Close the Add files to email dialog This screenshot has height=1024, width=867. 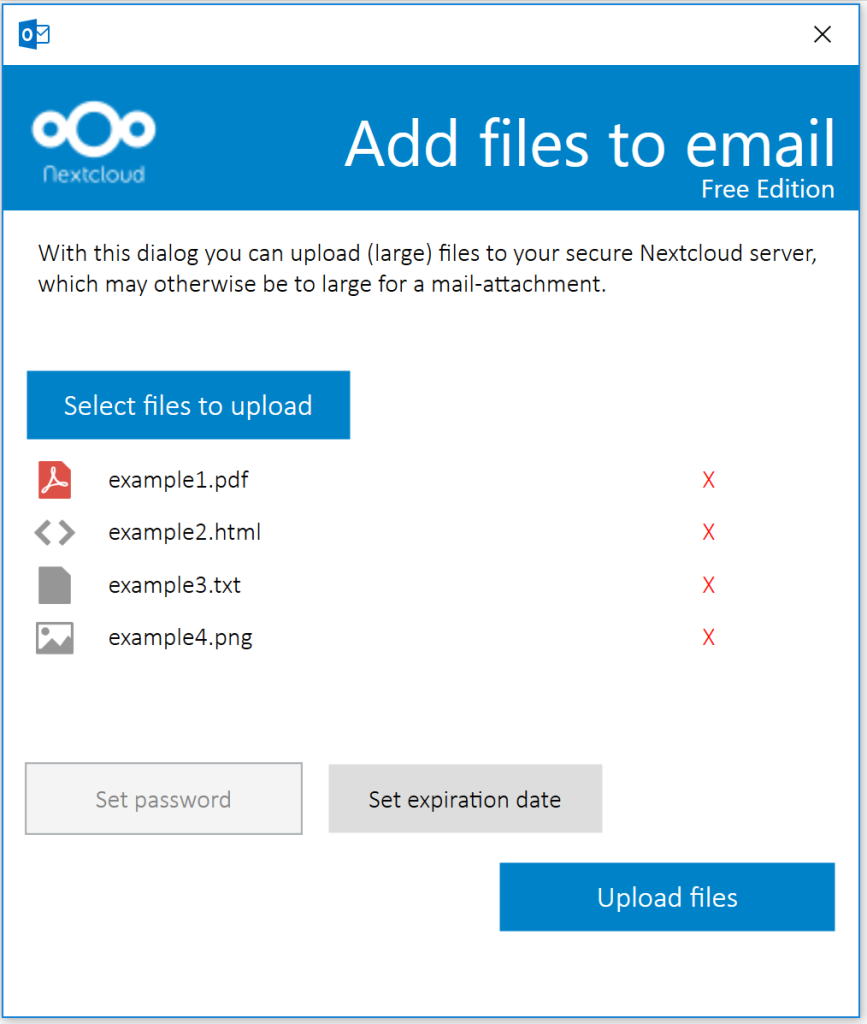click(822, 35)
